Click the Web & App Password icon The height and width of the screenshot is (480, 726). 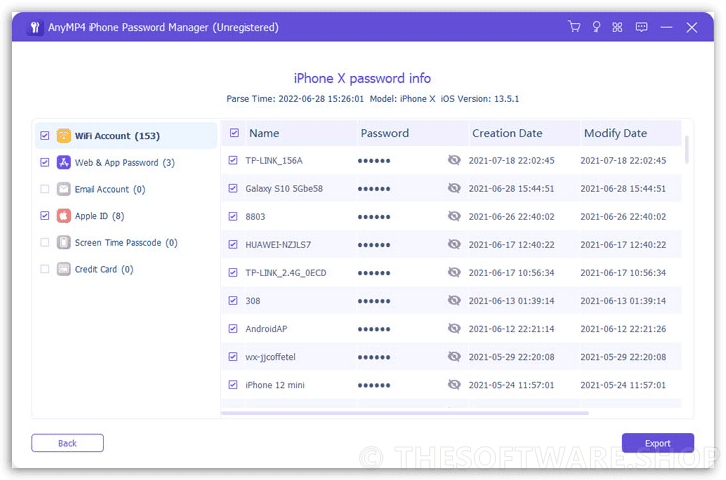[x=63, y=162]
